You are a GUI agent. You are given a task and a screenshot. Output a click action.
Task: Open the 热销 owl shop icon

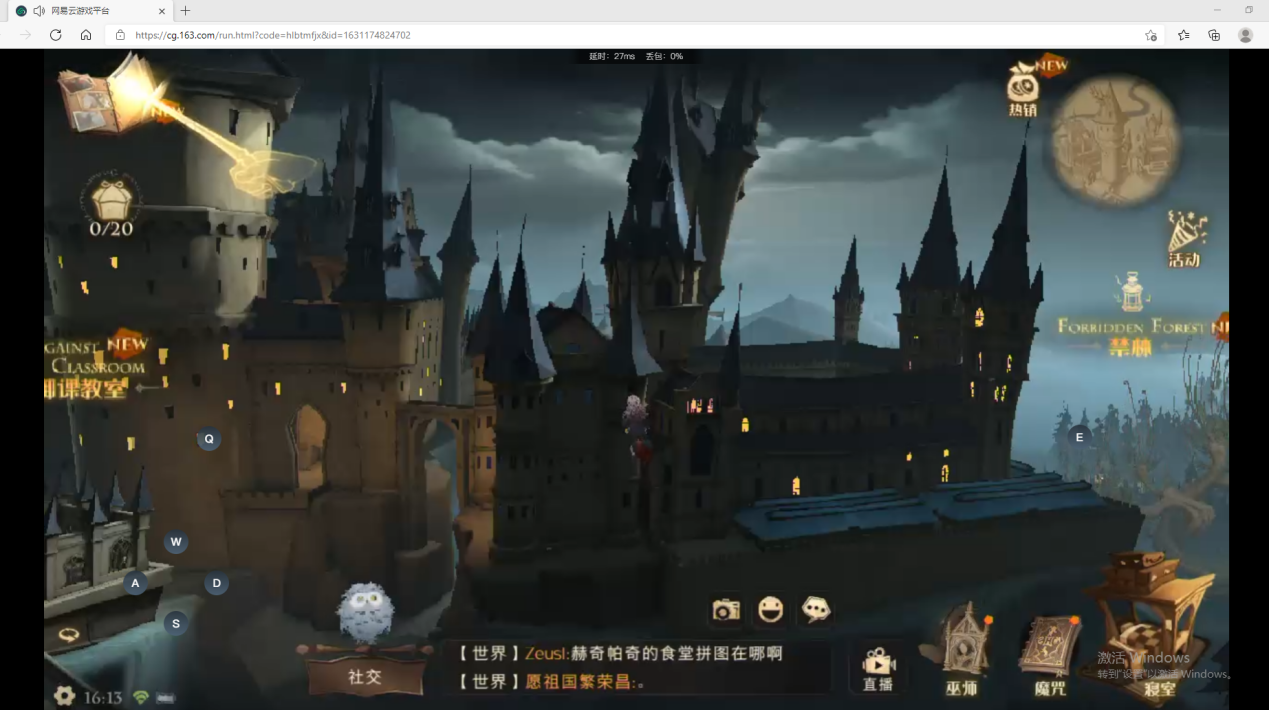pos(1022,88)
